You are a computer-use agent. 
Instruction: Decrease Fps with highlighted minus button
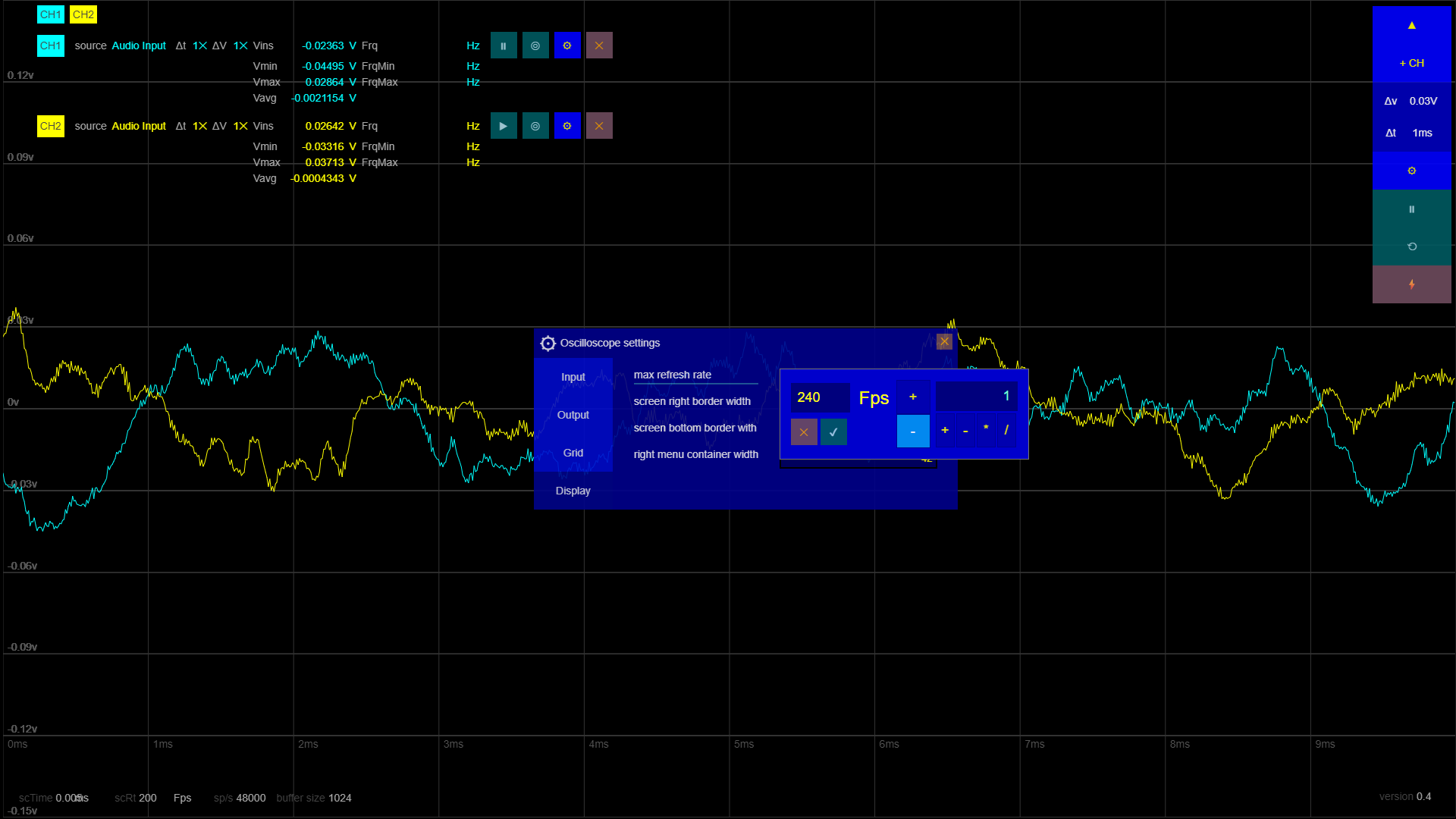pyautogui.click(x=913, y=431)
